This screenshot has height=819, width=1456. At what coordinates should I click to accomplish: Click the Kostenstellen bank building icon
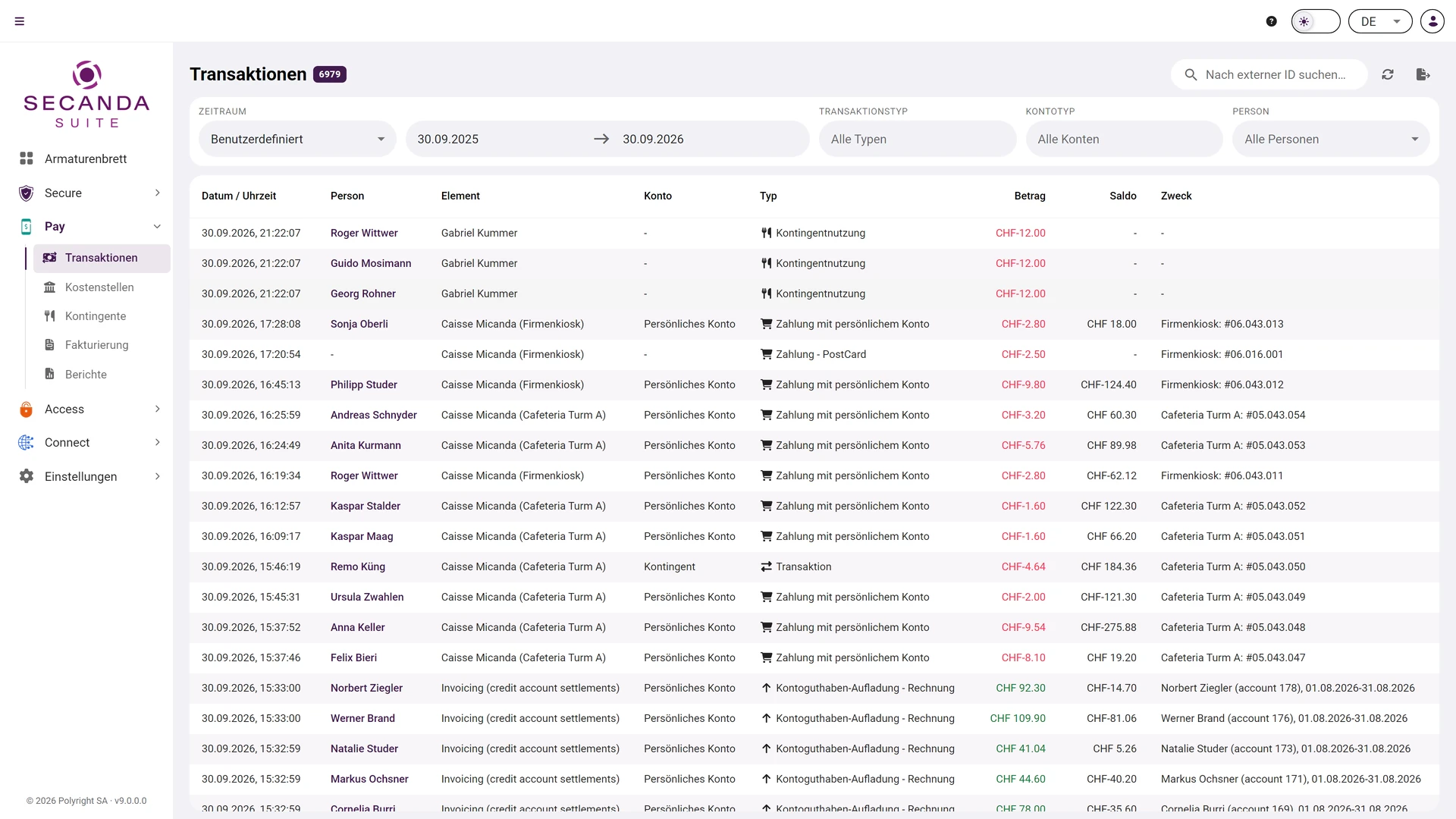pos(50,287)
